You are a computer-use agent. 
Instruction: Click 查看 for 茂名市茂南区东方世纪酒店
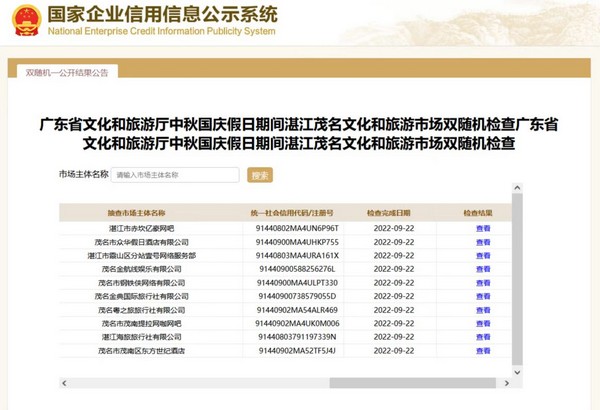[483, 351]
